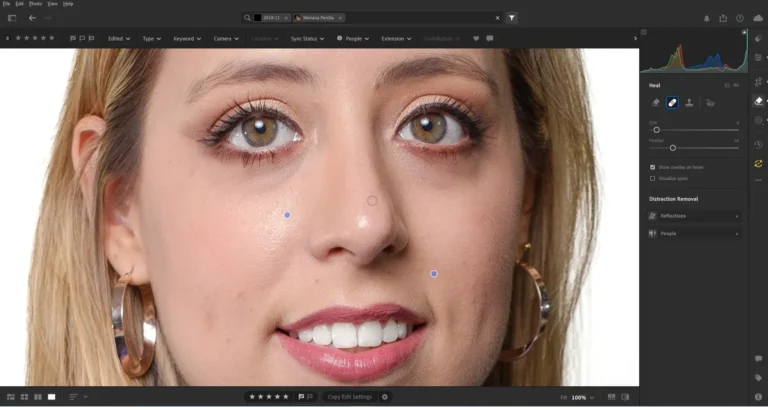
Task: Open the Camera filter dropdown
Action: (225, 38)
